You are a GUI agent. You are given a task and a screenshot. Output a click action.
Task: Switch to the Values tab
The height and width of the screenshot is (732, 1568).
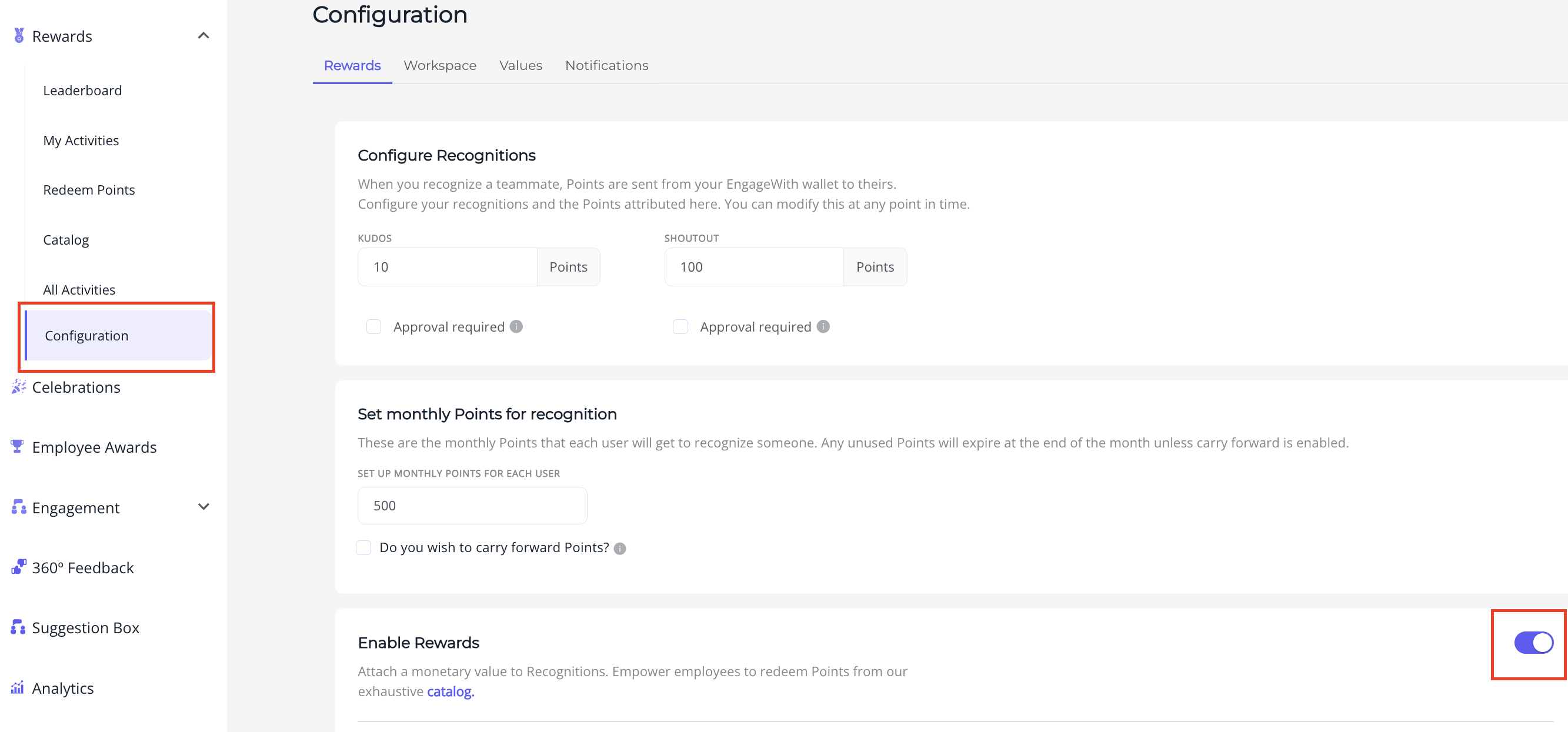[521, 65]
